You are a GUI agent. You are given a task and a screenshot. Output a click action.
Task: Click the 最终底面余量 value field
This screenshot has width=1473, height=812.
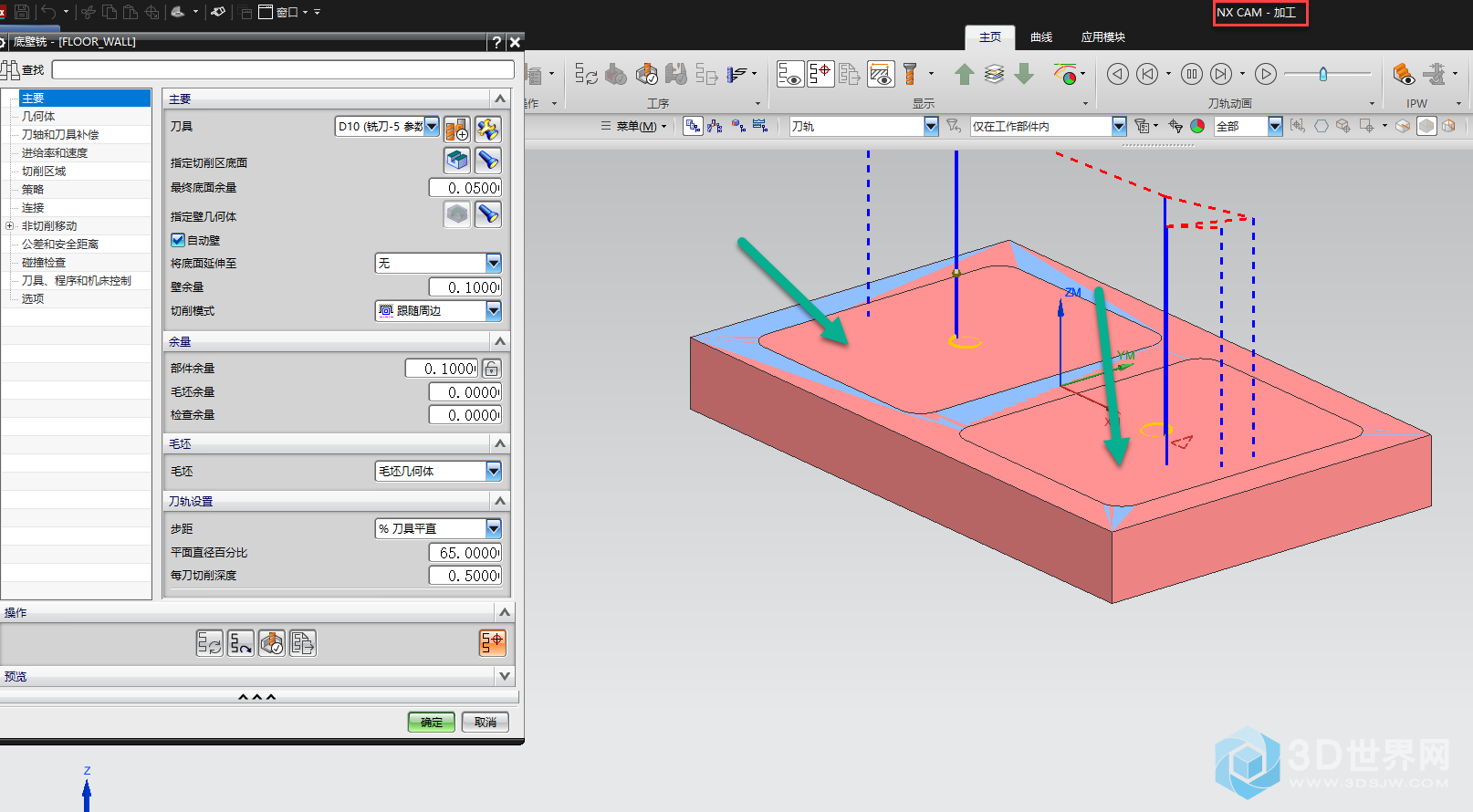(x=465, y=188)
